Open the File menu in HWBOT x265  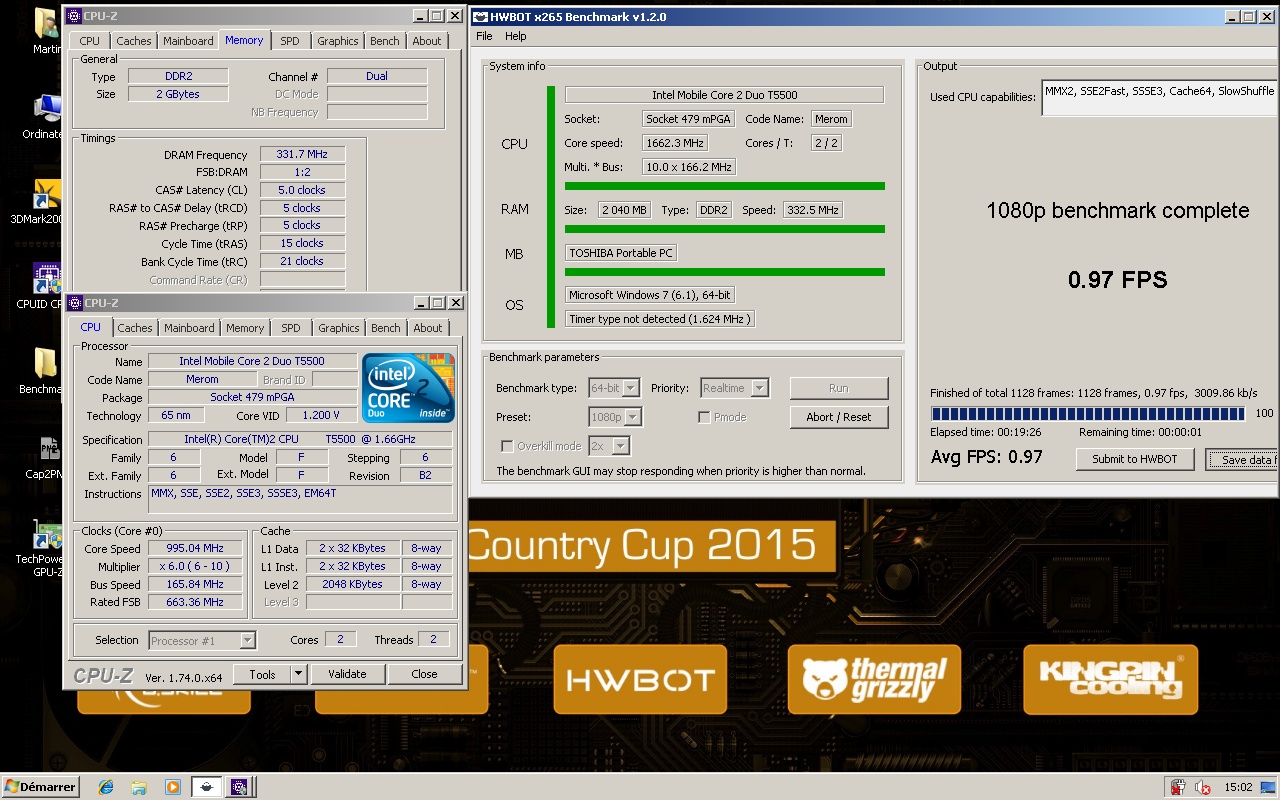484,36
